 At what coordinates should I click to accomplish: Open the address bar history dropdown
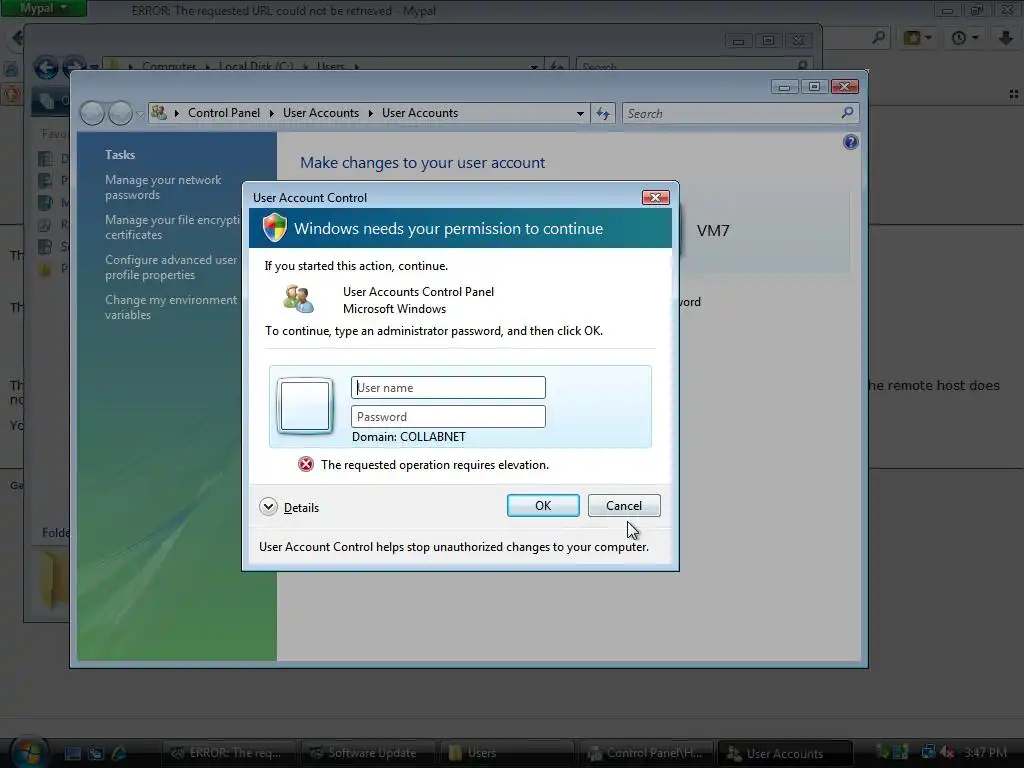coord(580,114)
